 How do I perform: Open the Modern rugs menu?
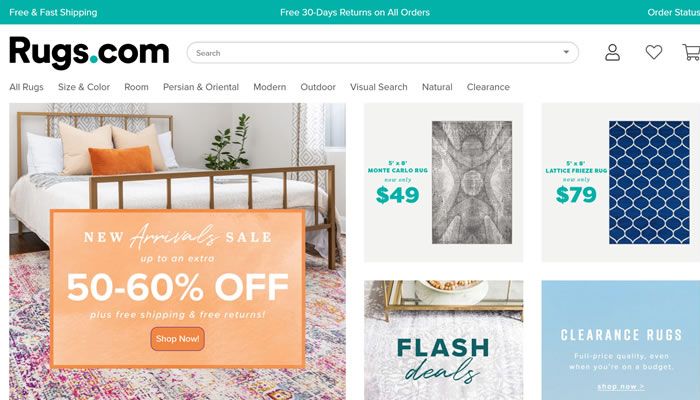tap(270, 87)
